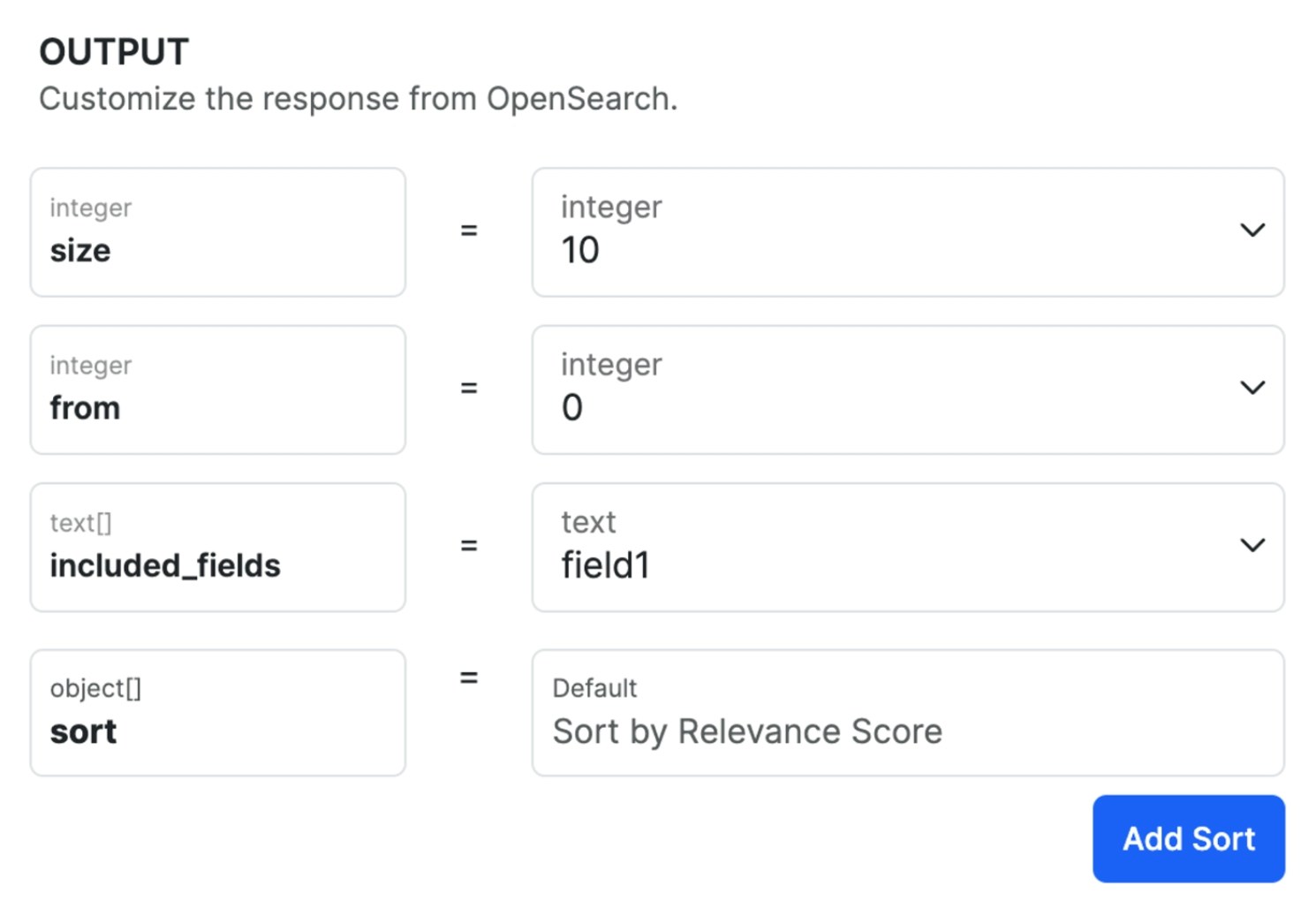This screenshot has height=901, width=1316.
Task: Click the OUTPUT section heading
Action: [x=114, y=52]
